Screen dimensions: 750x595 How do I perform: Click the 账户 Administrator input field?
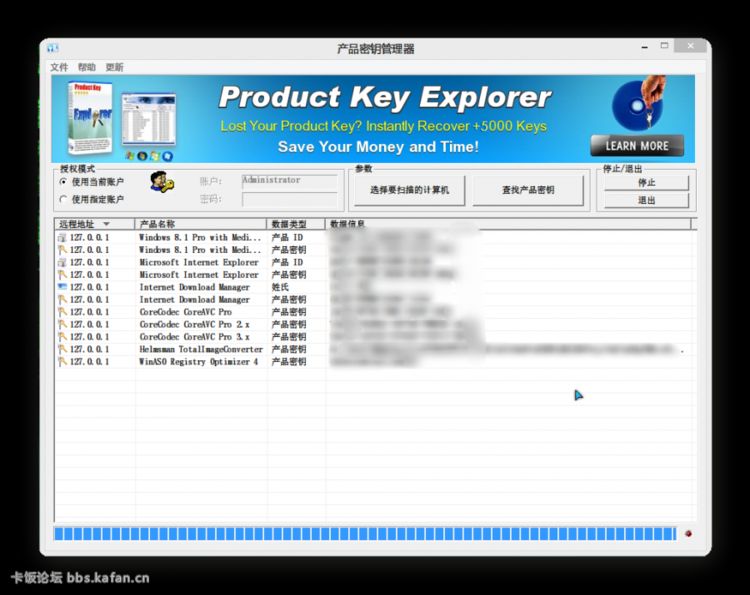pos(290,182)
